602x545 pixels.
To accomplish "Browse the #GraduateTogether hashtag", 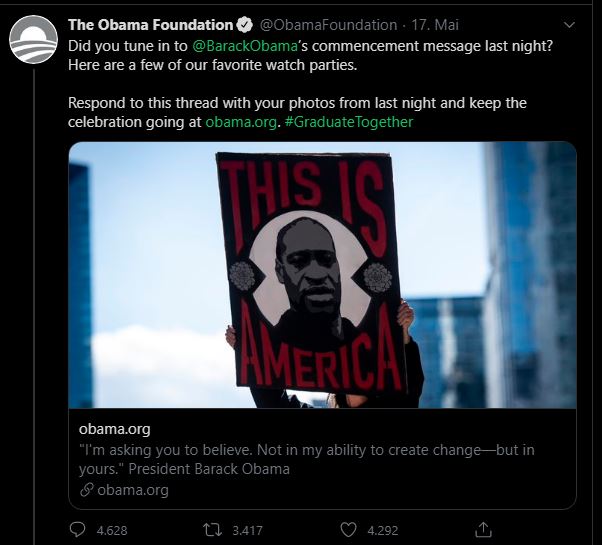I will tap(349, 122).
